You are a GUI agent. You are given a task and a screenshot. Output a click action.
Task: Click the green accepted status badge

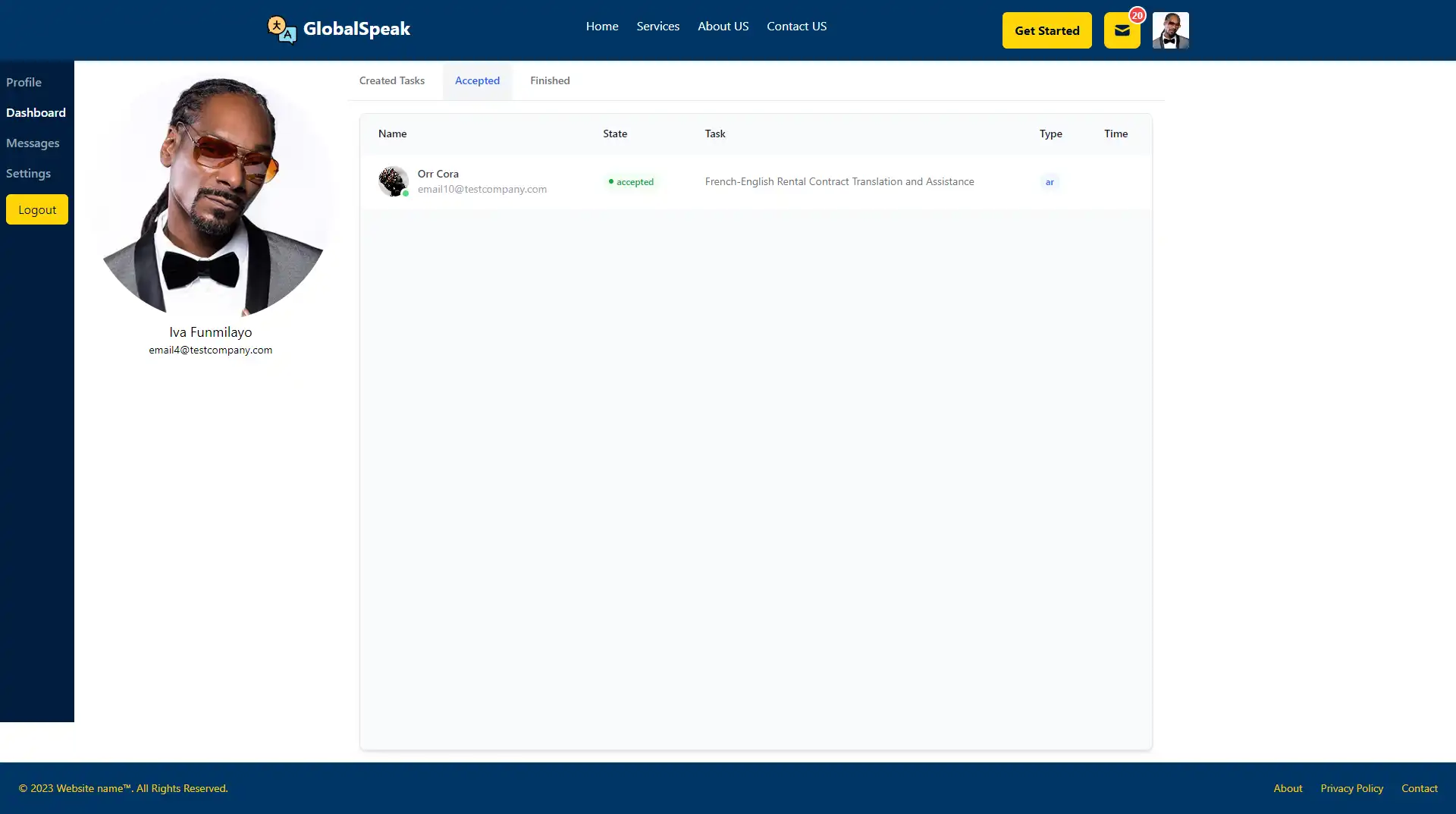[631, 182]
